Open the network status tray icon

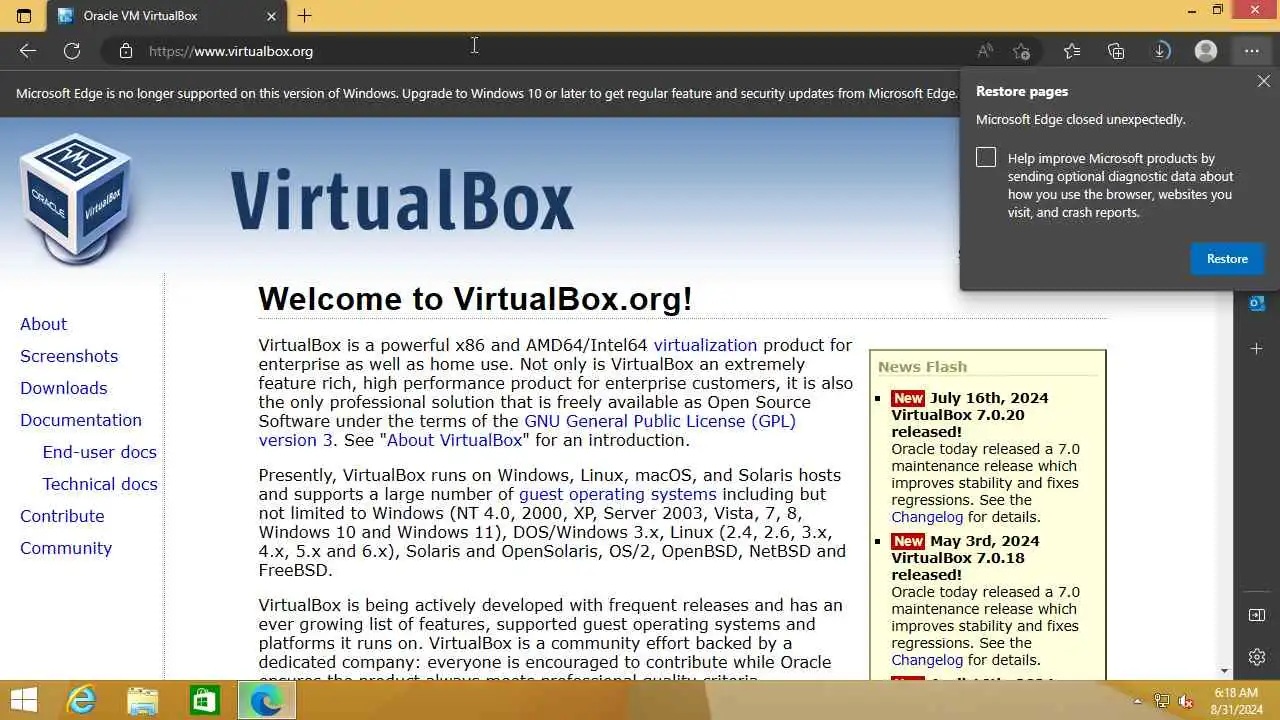point(1161,701)
